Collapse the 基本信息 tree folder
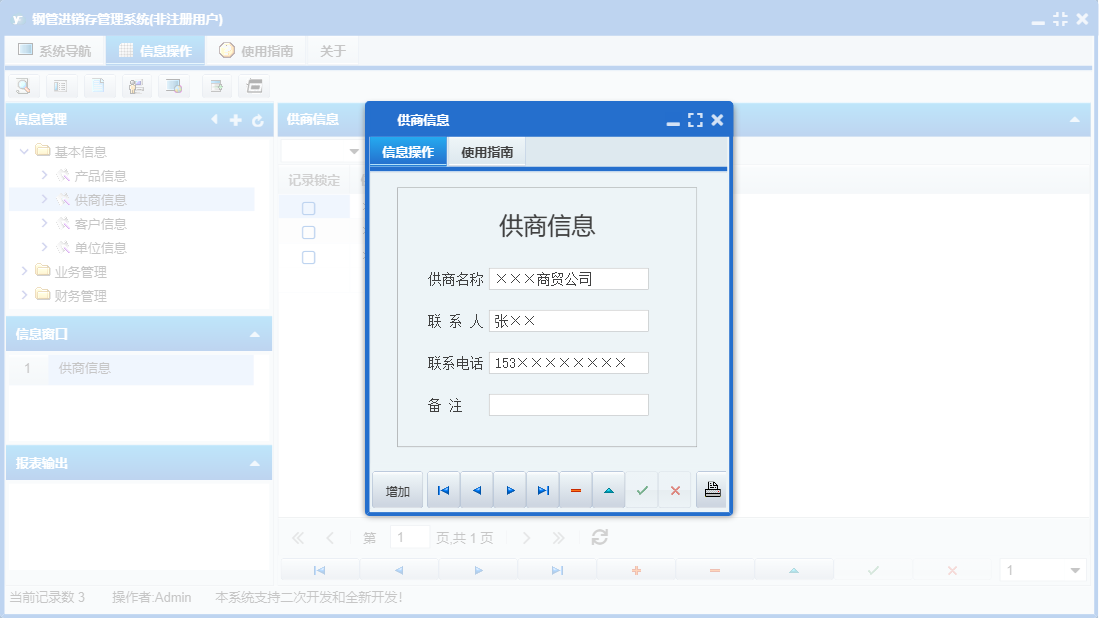The width and height of the screenshot is (1099, 618). 22,151
